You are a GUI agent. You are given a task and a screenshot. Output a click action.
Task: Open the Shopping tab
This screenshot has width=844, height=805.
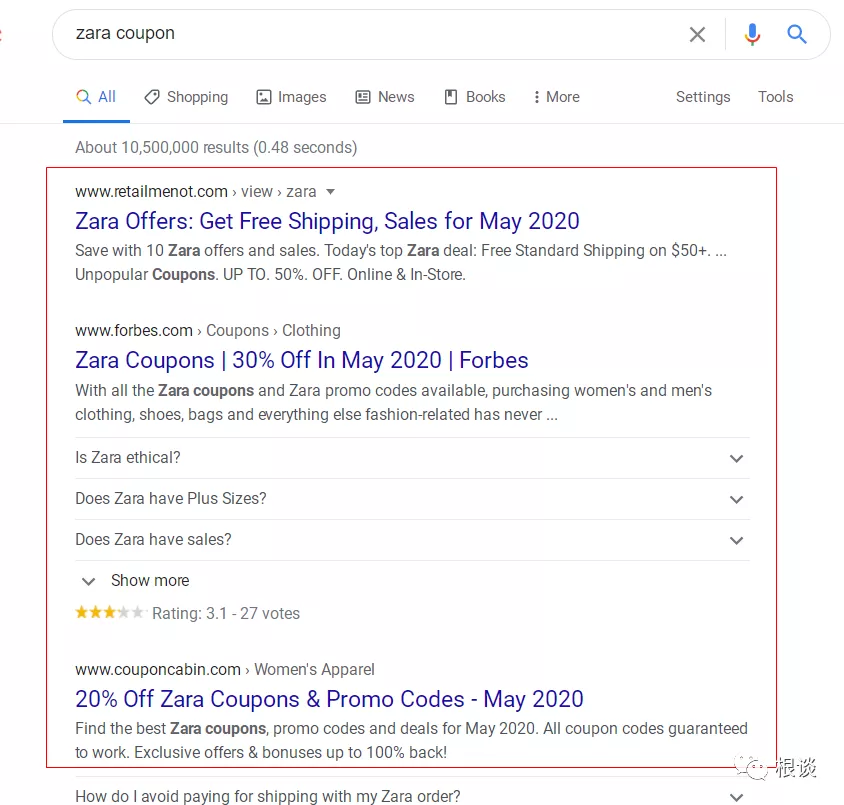click(x=187, y=97)
